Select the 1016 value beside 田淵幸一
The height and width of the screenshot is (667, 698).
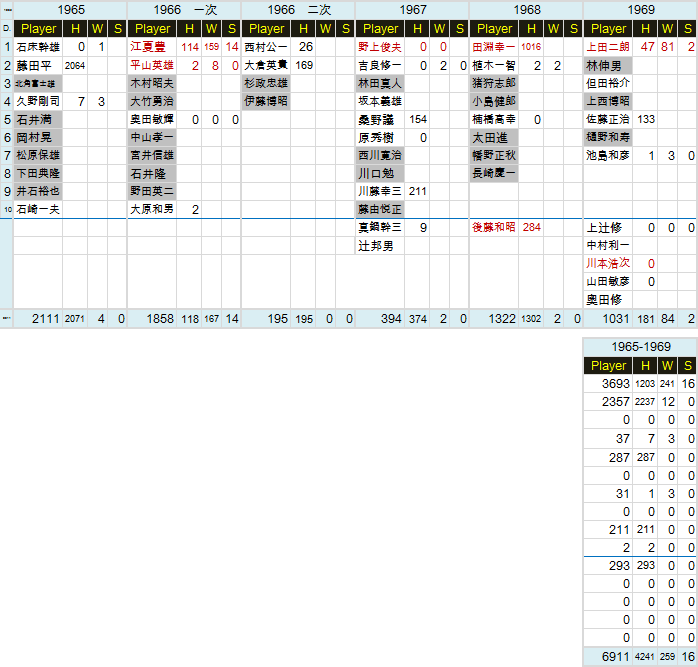coord(531,47)
